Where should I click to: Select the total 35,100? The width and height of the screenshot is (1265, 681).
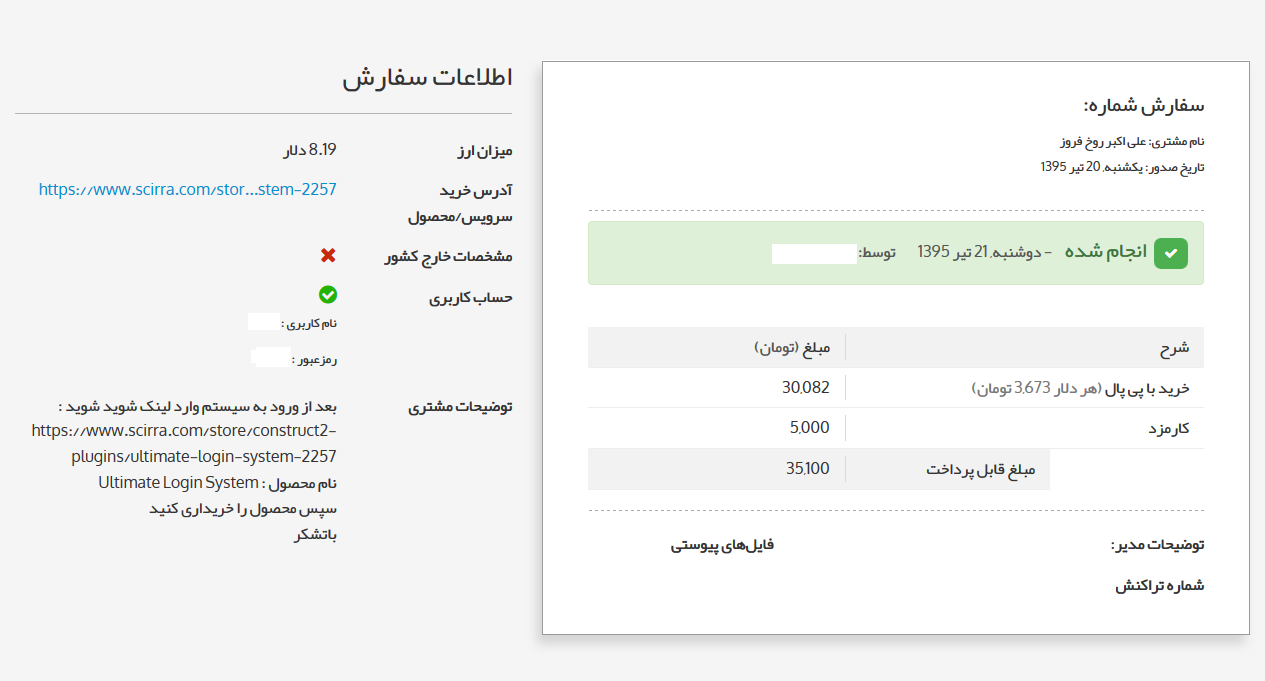pos(808,469)
